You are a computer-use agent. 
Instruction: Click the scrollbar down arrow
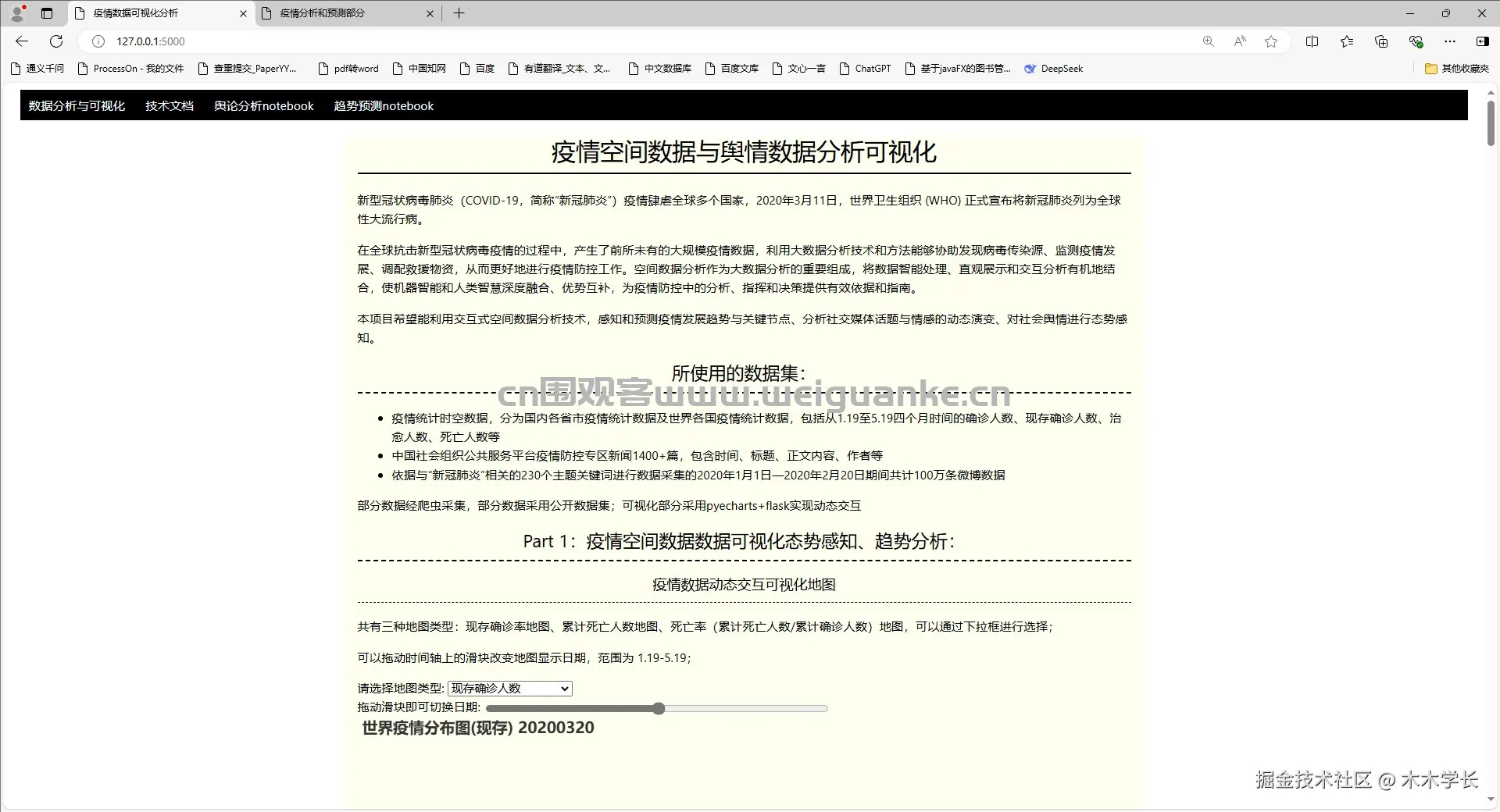(1491, 800)
